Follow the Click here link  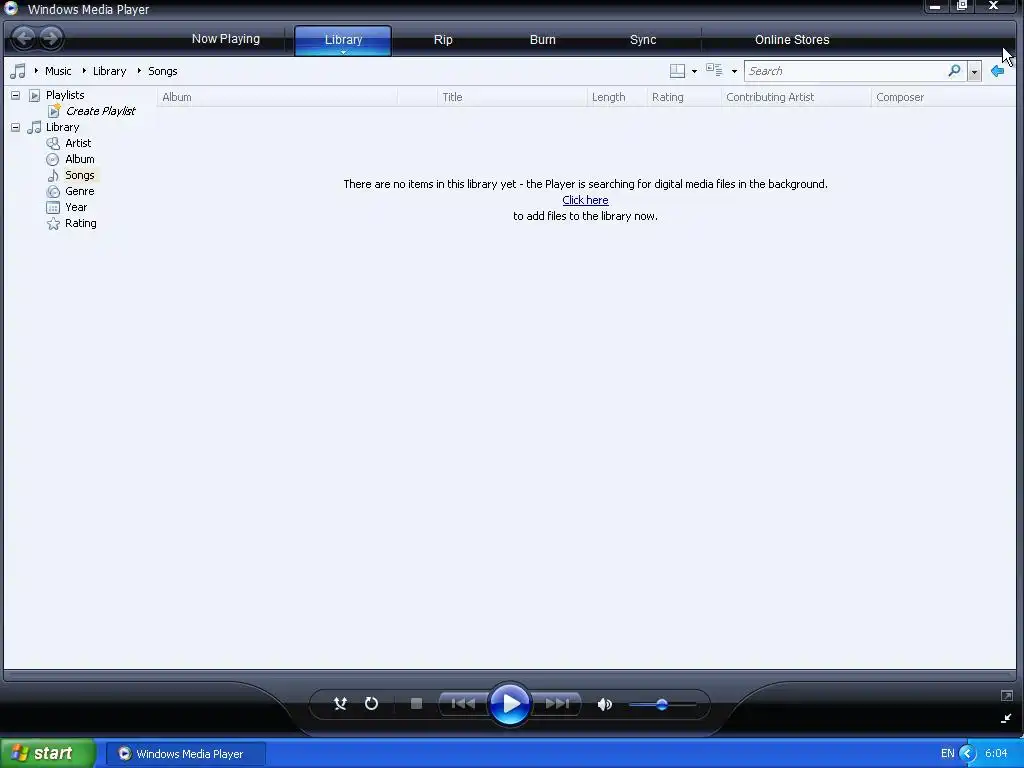coord(585,200)
